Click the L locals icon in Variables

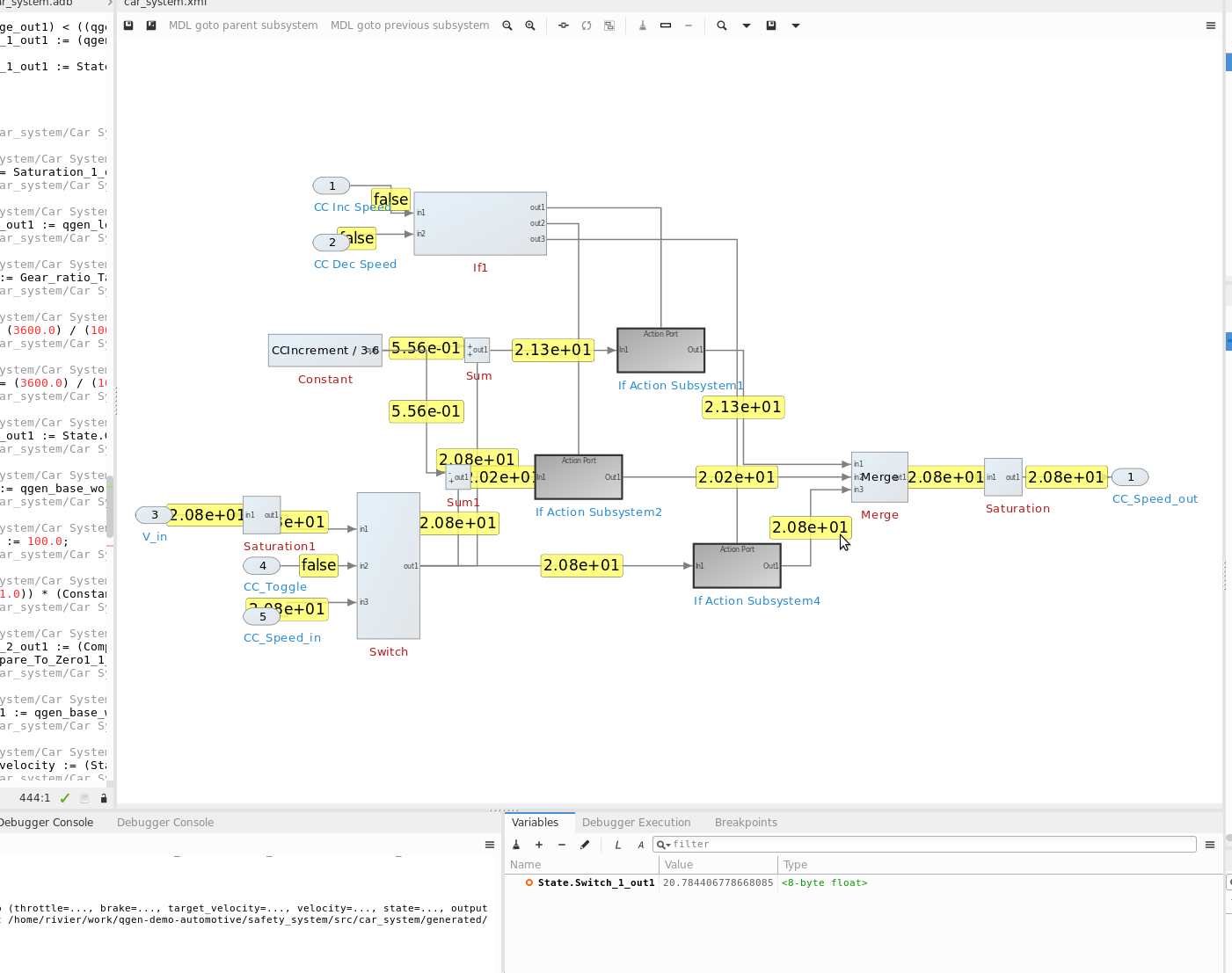click(618, 845)
